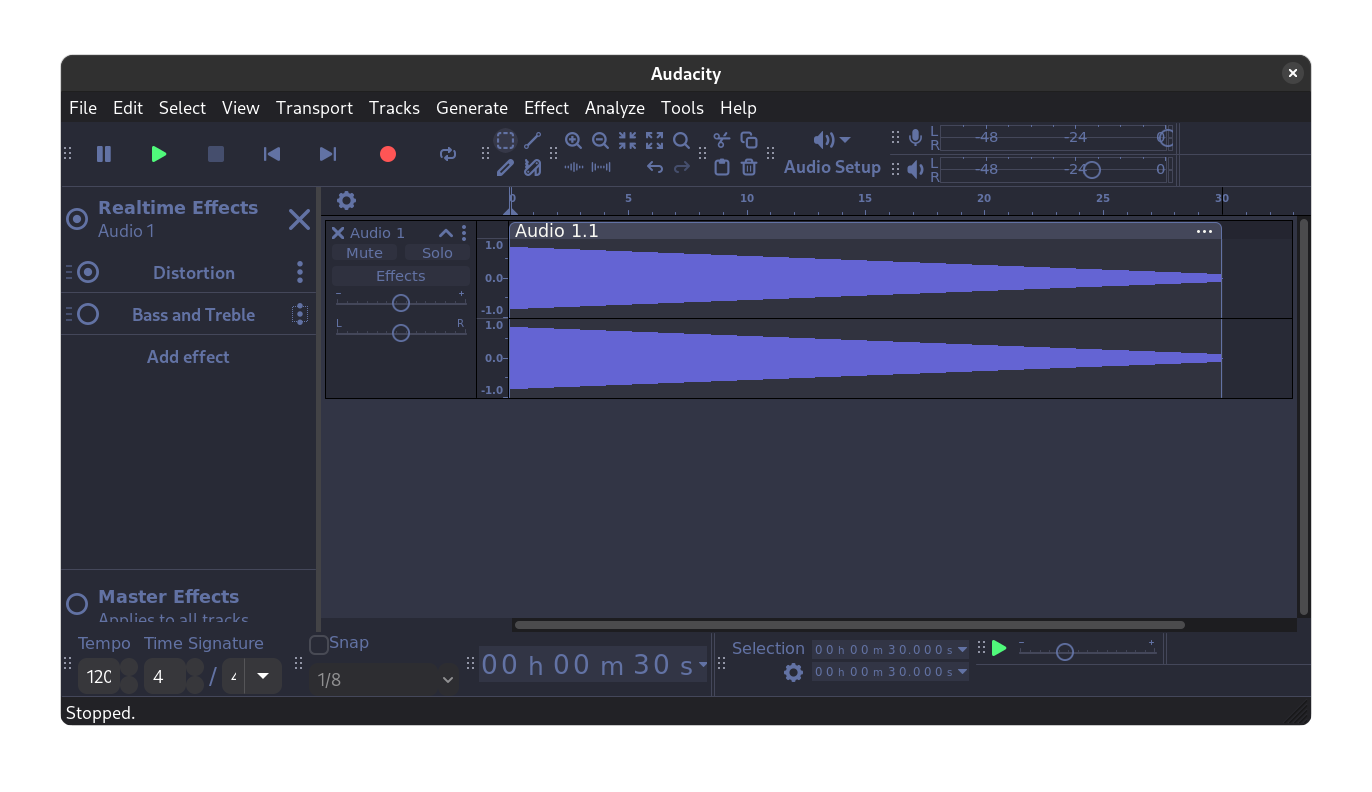Fit selection to width icon
Viewport: 1372px width, 792px height.
(x=627, y=141)
